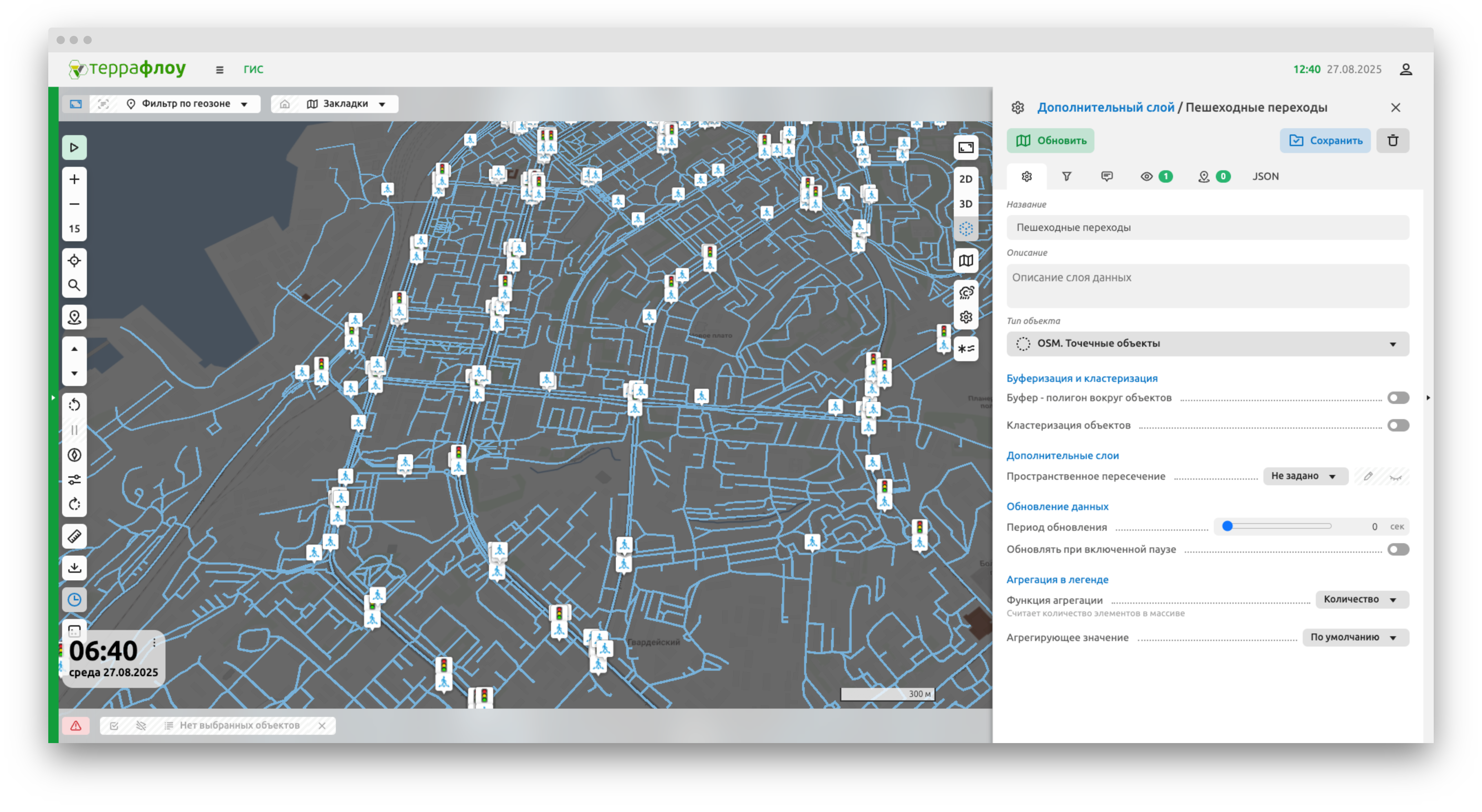Expand the Тип объекта OSM. Точечные объекты dropdown
The height and width of the screenshot is (812, 1482).
[1208, 344]
